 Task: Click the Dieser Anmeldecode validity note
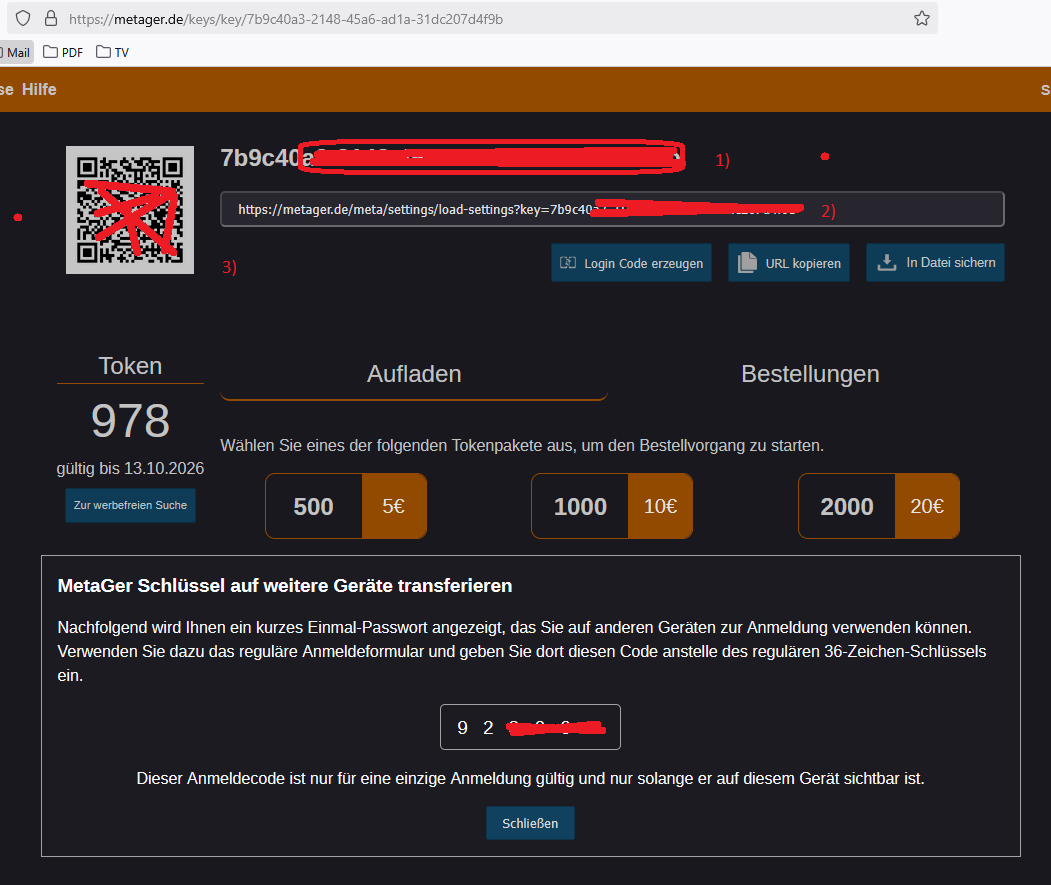(x=530, y=779)
